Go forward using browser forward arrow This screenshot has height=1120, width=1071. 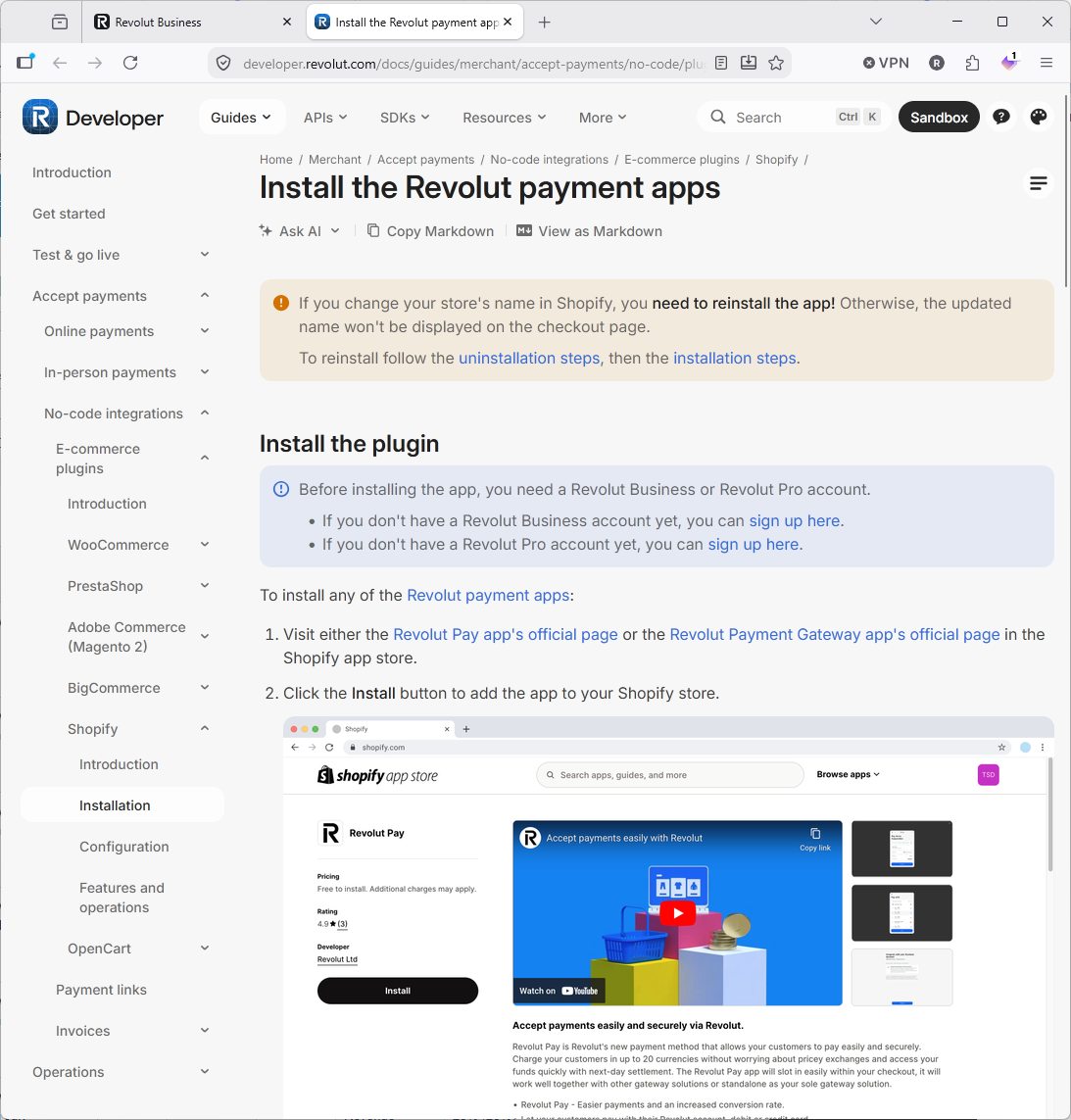point(95,63)
